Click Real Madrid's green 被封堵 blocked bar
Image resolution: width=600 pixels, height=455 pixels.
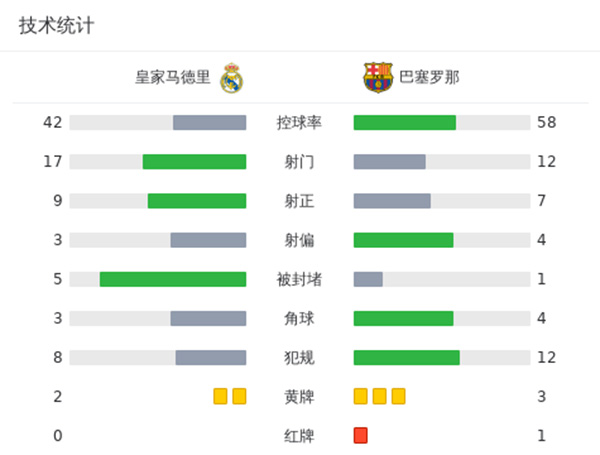tap(173, 279)
